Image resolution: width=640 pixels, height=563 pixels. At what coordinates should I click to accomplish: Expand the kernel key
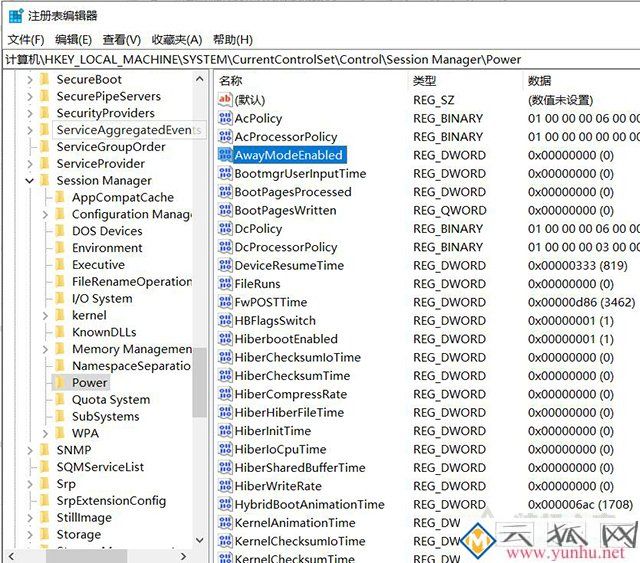(45, 316)
